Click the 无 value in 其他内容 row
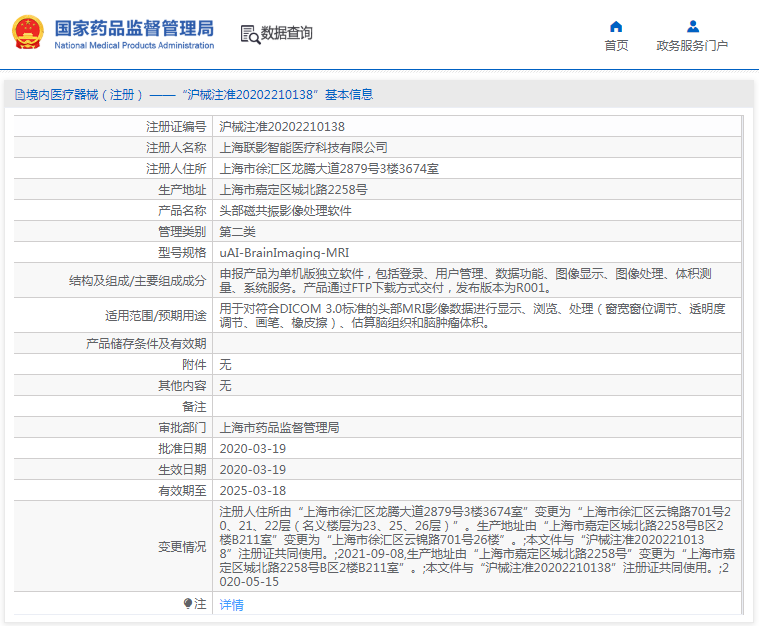759x626 pixels. click(x=225, y=386)
